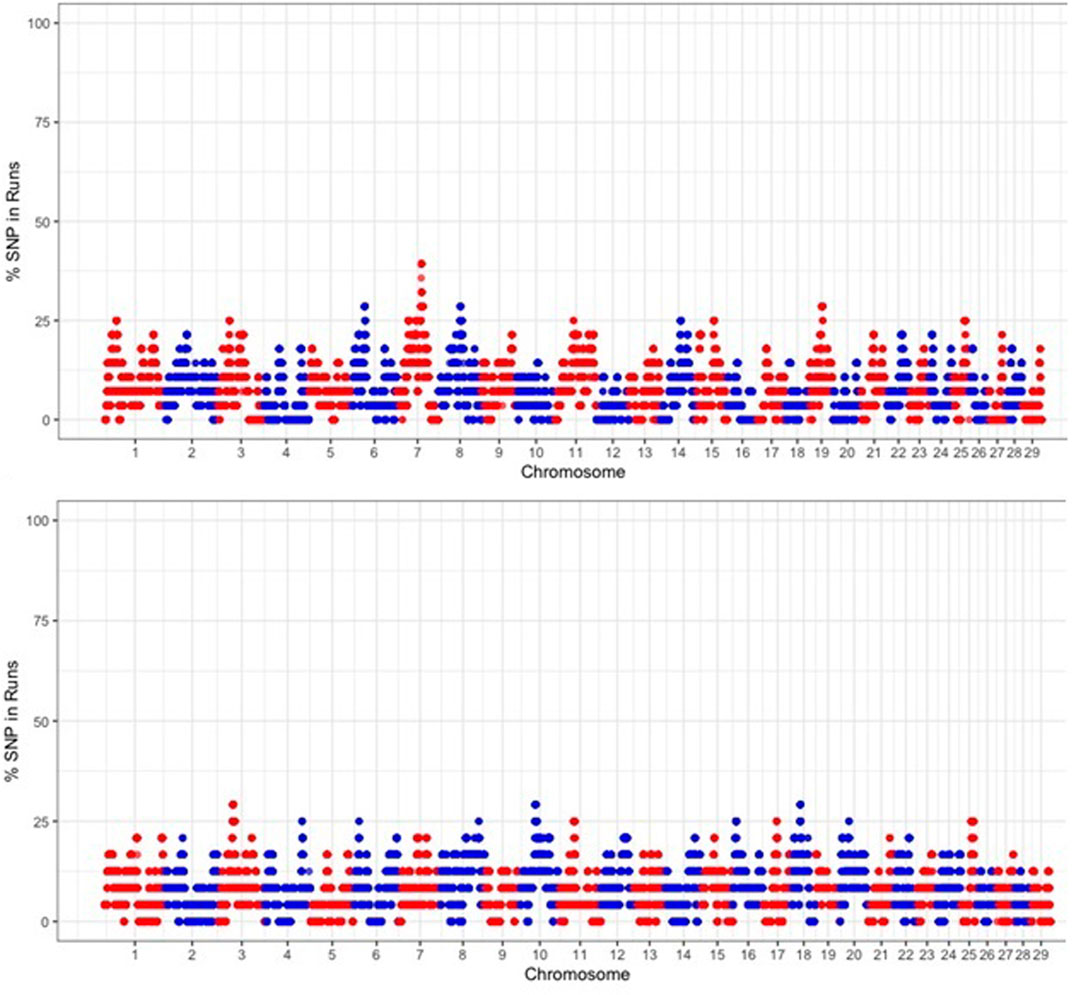
Task: Select the upper plot's "% SNP in Runs" label
Action: click(x=14, y=221)
